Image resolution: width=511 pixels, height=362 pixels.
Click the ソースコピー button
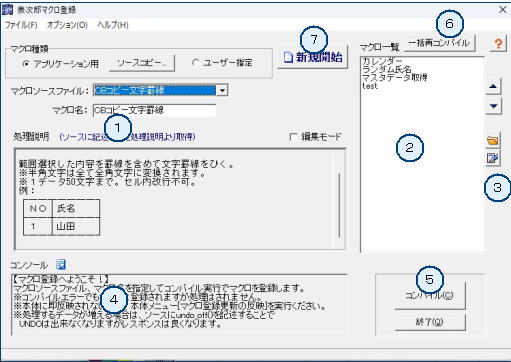[142, 63]
